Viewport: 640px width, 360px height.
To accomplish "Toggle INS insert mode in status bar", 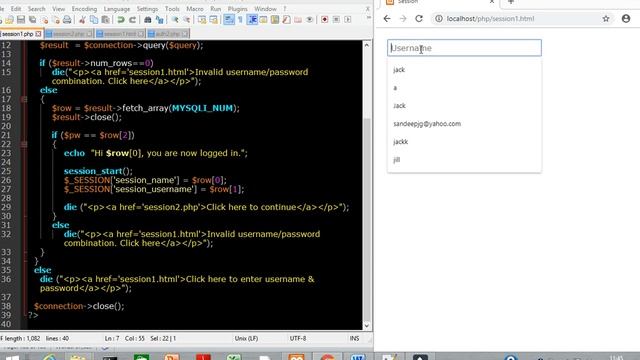I will (x=354, y=338).
